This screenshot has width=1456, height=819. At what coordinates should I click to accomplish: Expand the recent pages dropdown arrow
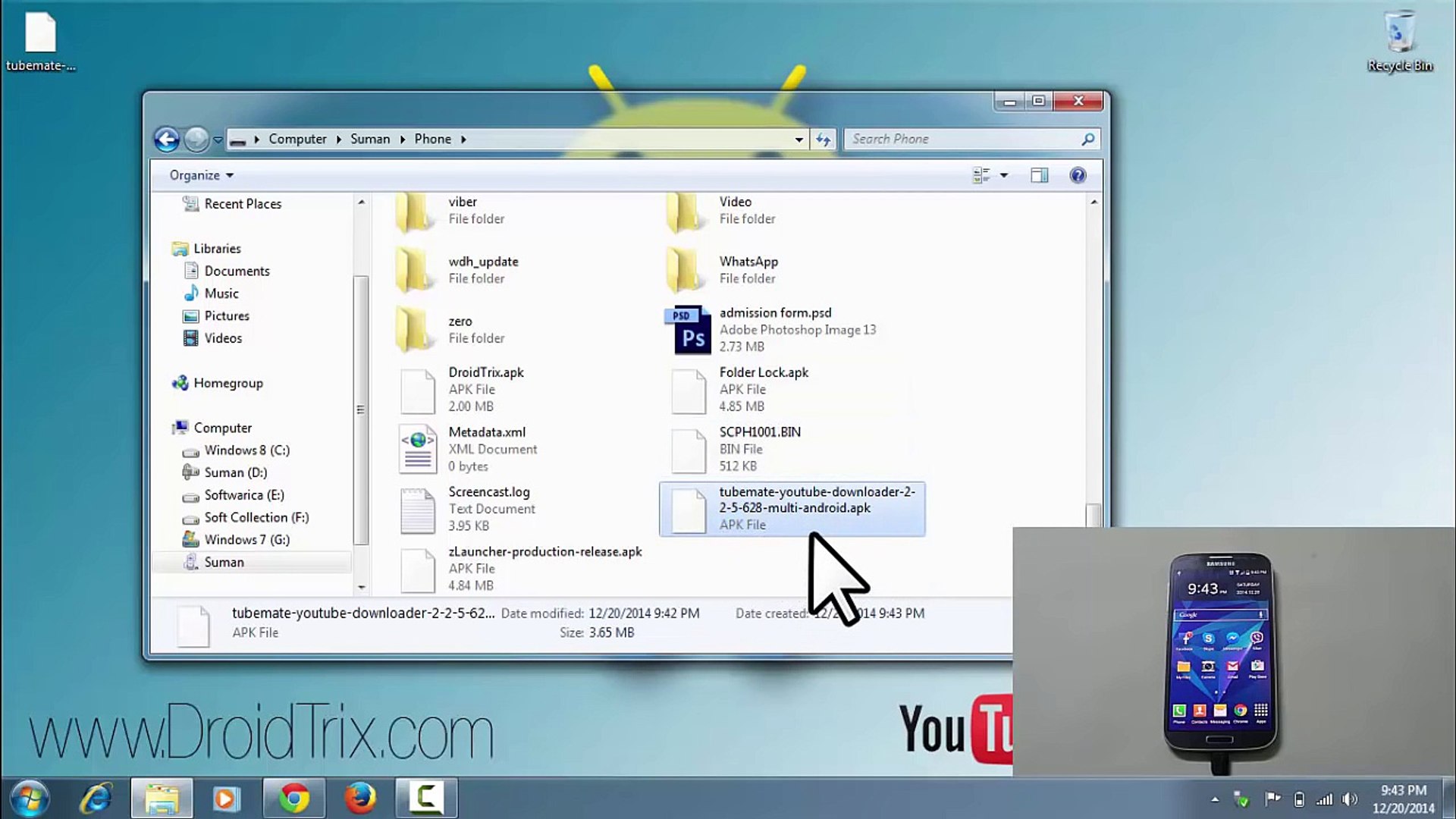(x=218, y=140)
